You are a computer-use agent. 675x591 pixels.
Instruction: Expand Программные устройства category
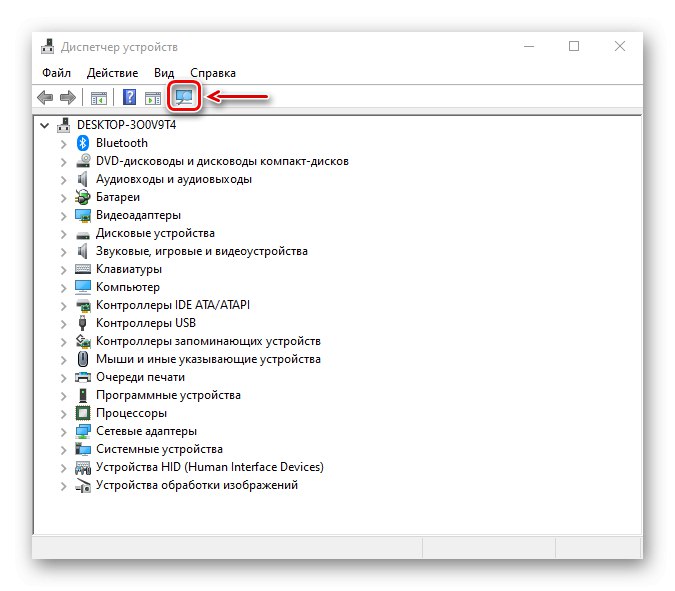[64, 396]
